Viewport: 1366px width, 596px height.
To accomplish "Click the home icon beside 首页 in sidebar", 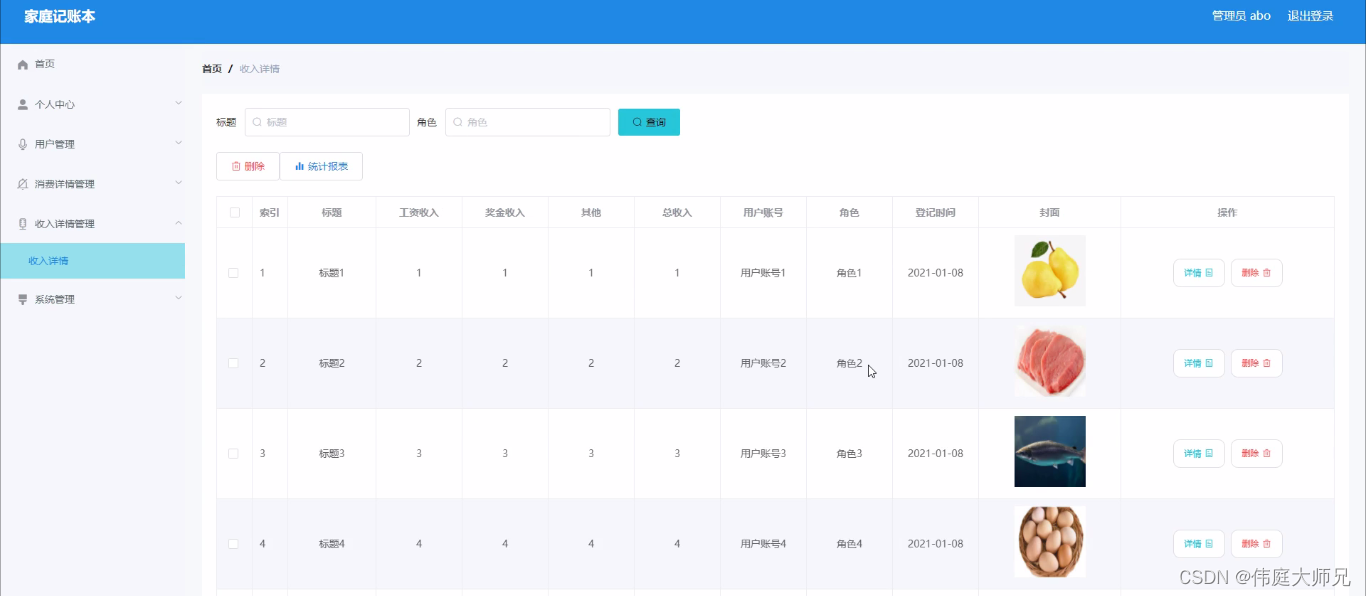I will click(23, 64).
